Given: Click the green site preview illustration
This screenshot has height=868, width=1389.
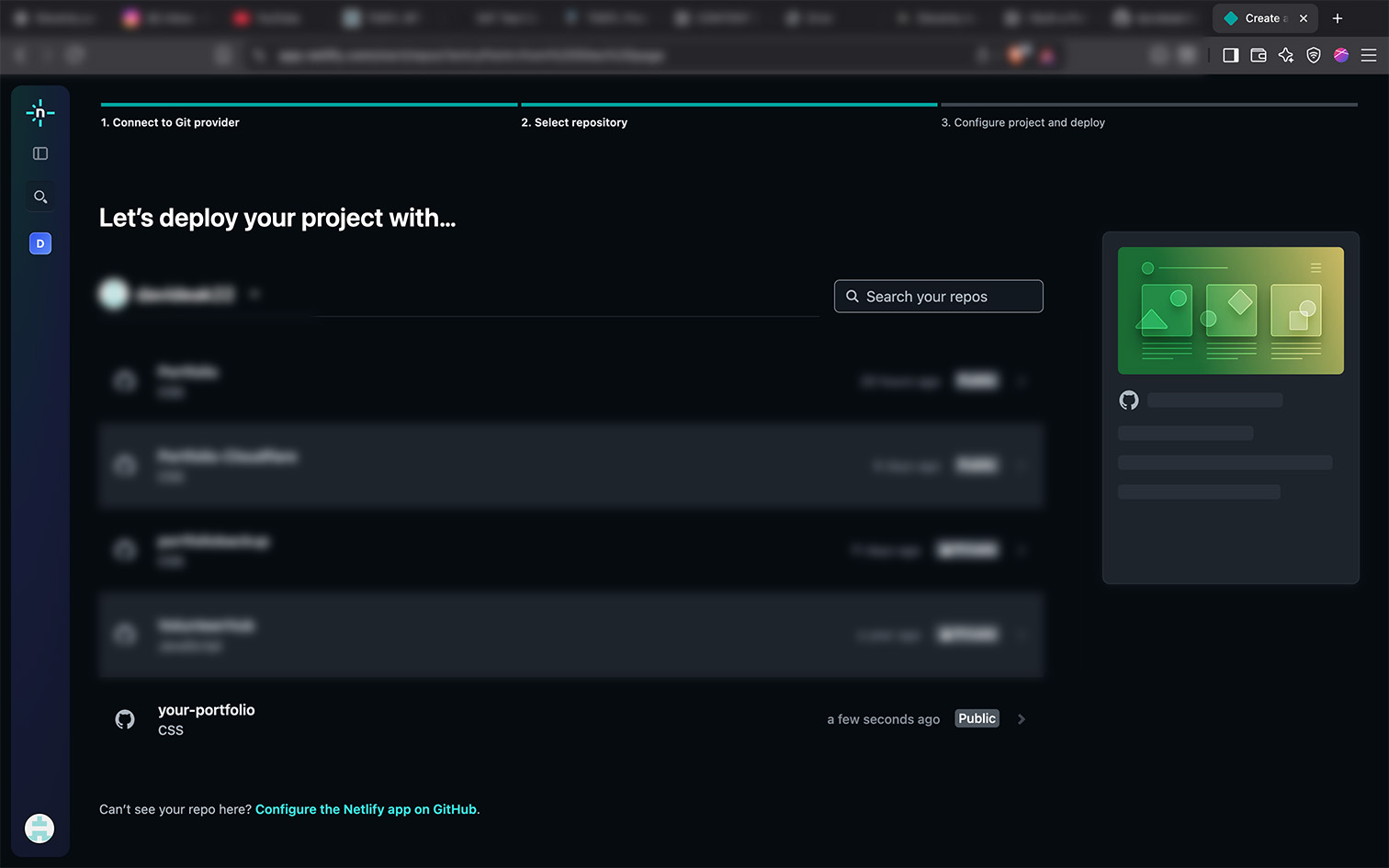Looking at the screenshot, I should tap(1231, 310).
